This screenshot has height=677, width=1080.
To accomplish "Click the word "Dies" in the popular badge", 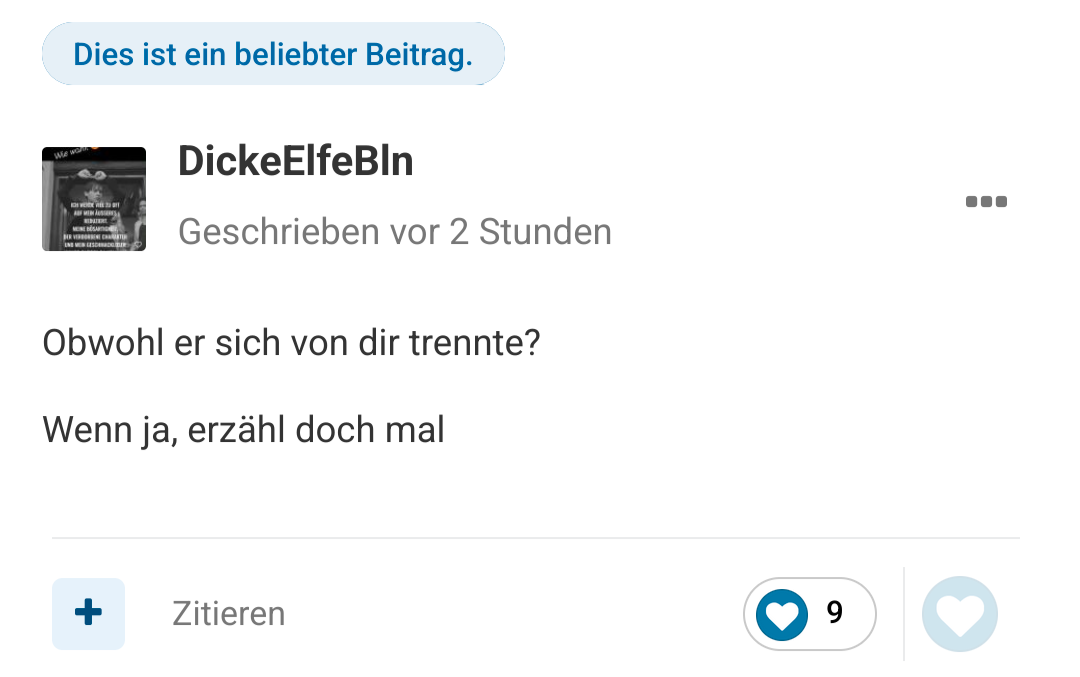I will [x=103, y=54].
